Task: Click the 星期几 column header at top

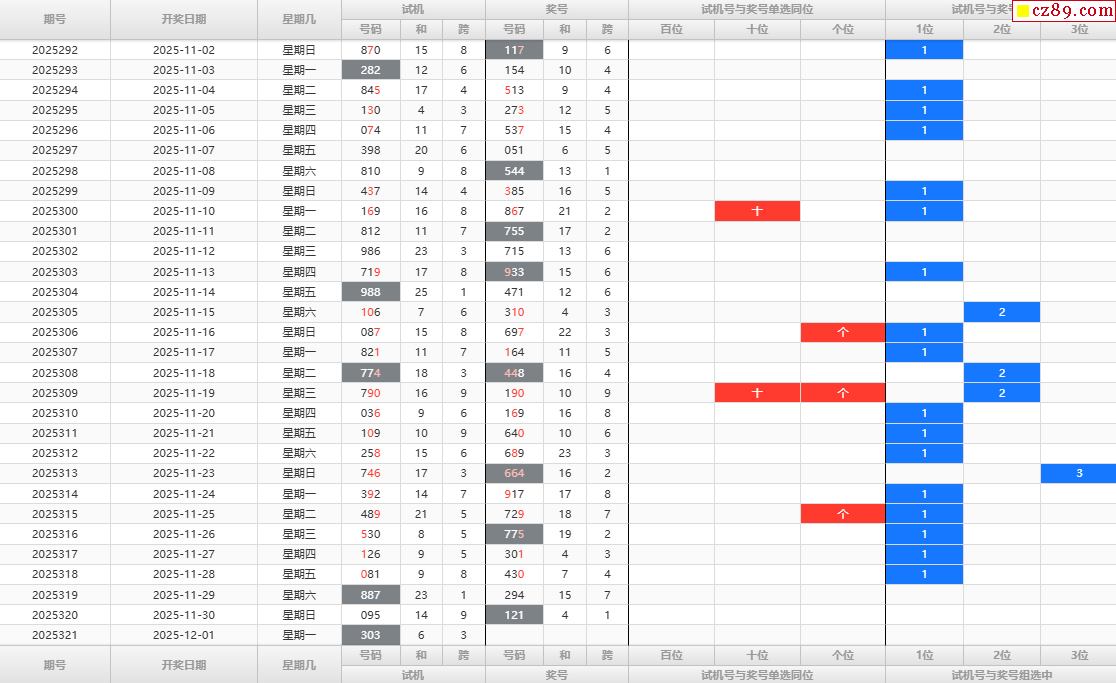Action: tap(299, 19)
